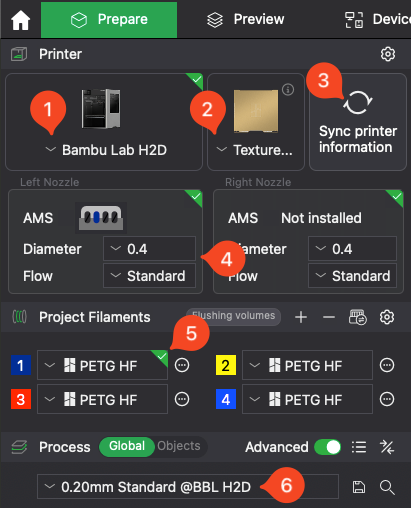Open filament 3 PETG HF dropdown
Screen dimensions: 411x508
pyautogui.click(x=102, y=399)
